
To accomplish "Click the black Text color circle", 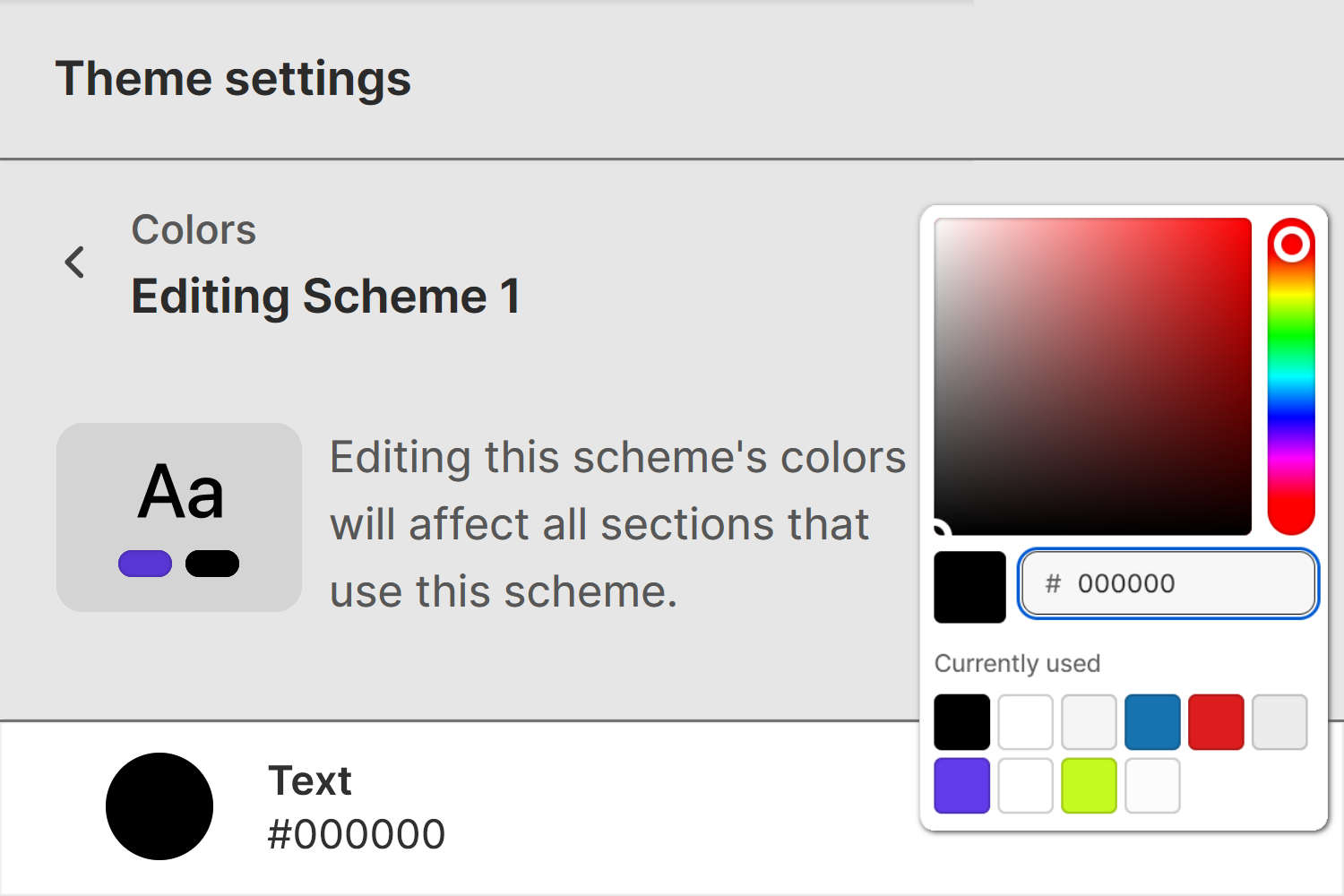I will (x=159, y=806).
